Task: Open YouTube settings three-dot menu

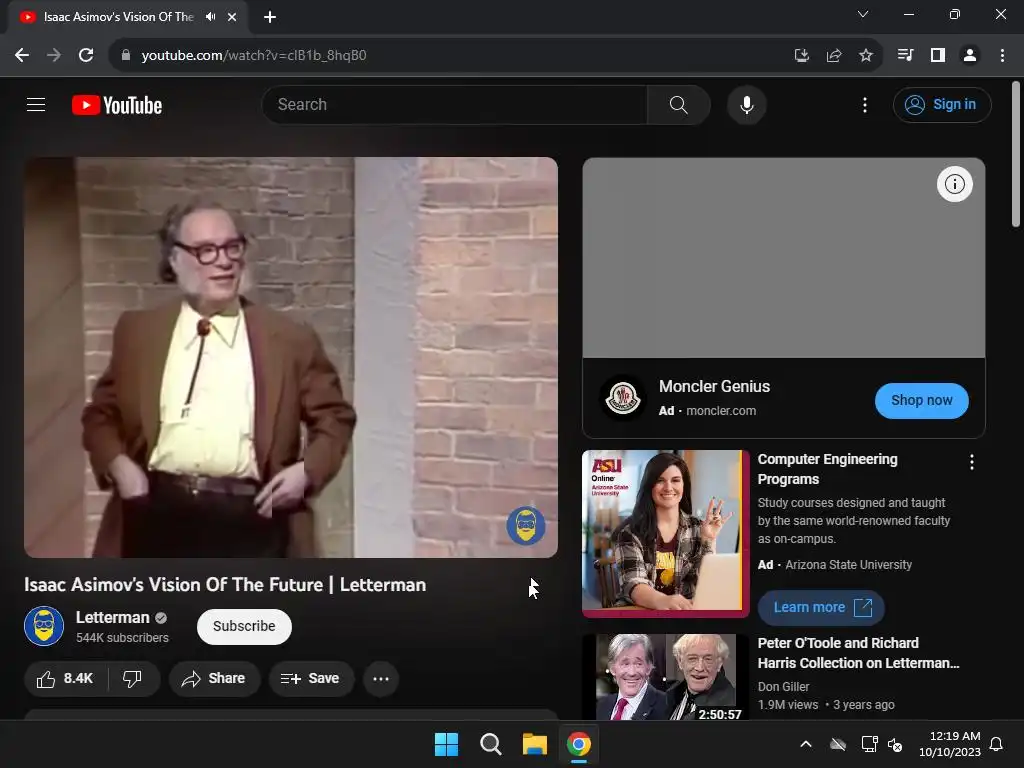Action: click(865, 105)
